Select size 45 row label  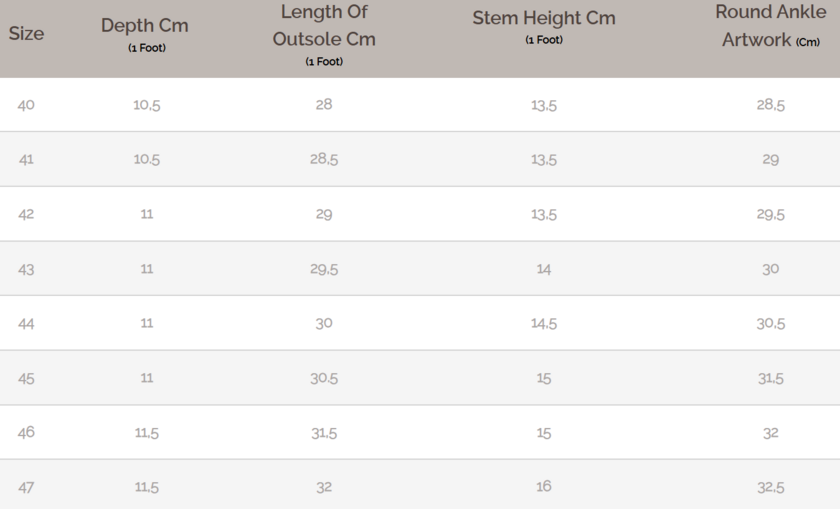pos(26,378)
